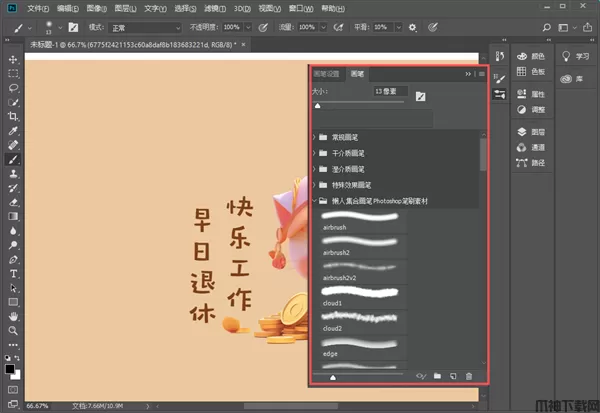
Task: Create a new brush in Brushes panel
Action: 453,376
